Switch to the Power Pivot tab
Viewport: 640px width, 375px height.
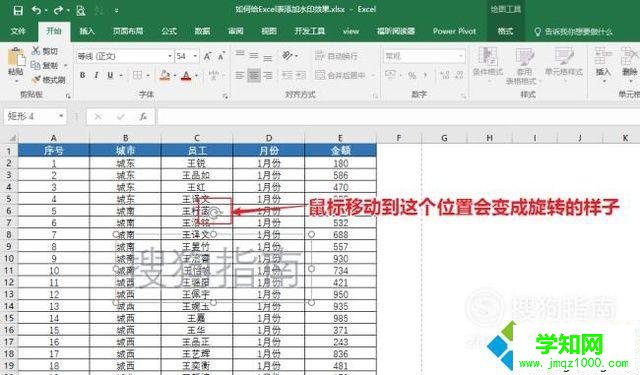(454, 31)
